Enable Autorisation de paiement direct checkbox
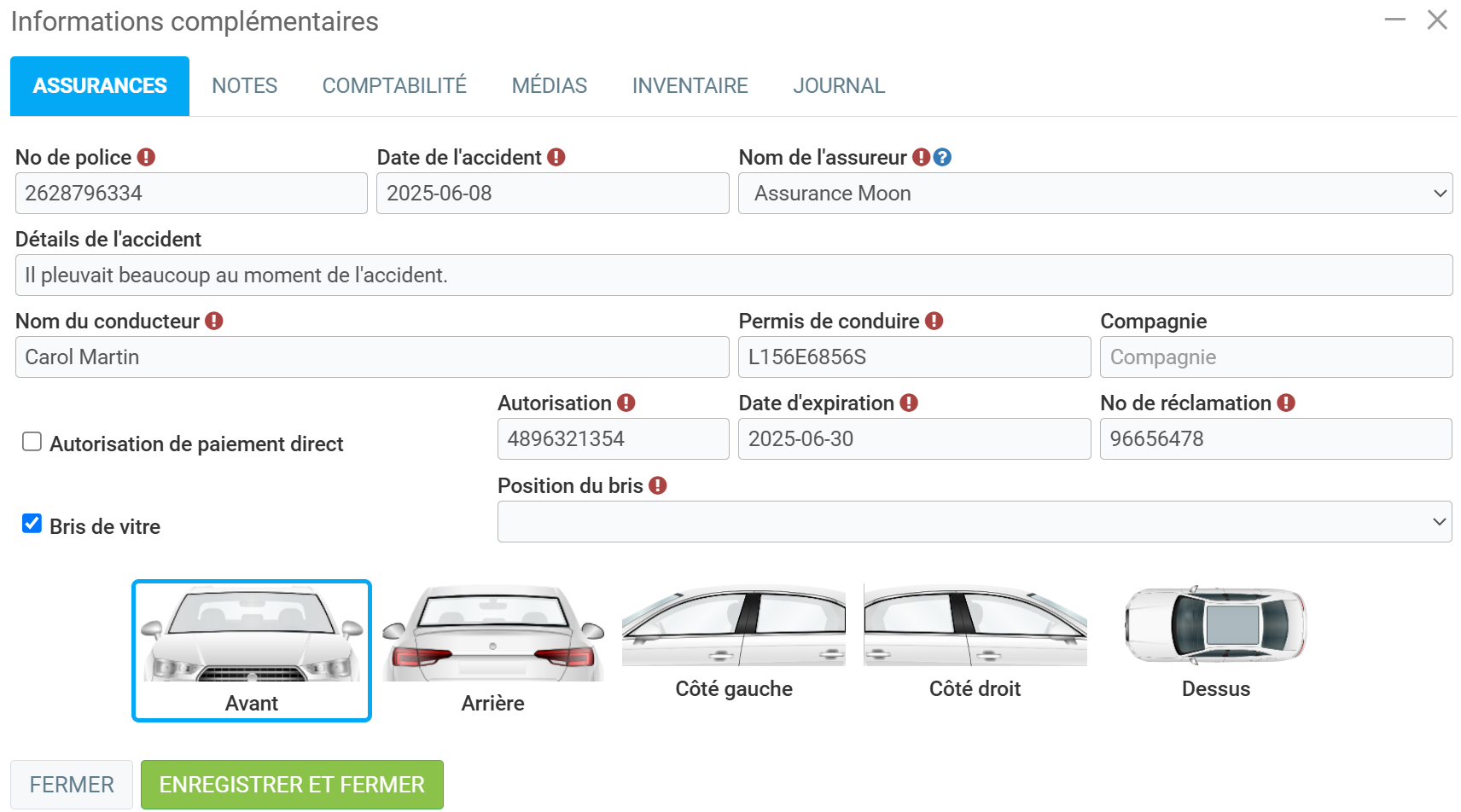1461x812 pixels. point(32,442)
